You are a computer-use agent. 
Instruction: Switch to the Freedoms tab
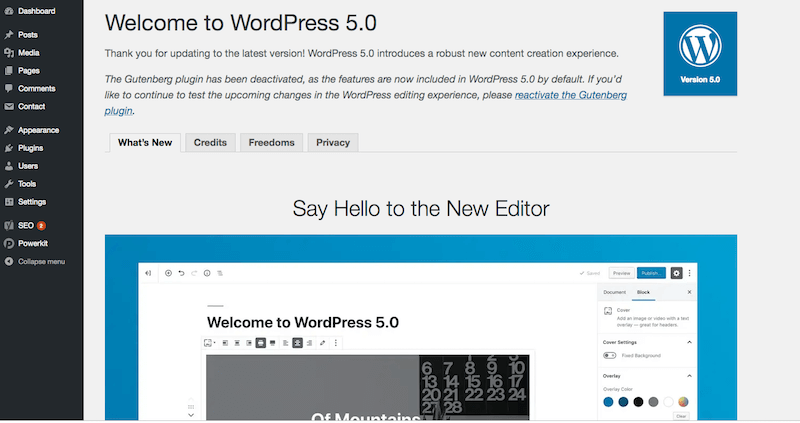[x=271, y=142]
